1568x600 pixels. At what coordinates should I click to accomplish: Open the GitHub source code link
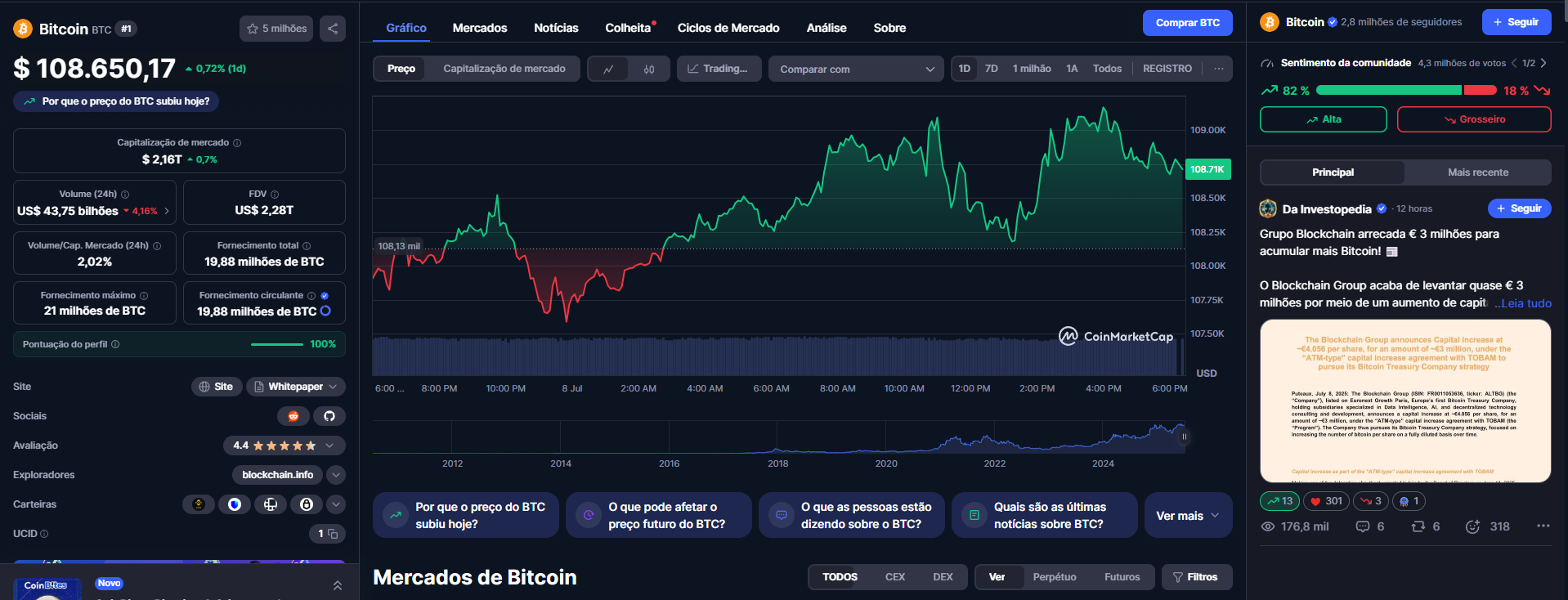(x=329, y=416)
